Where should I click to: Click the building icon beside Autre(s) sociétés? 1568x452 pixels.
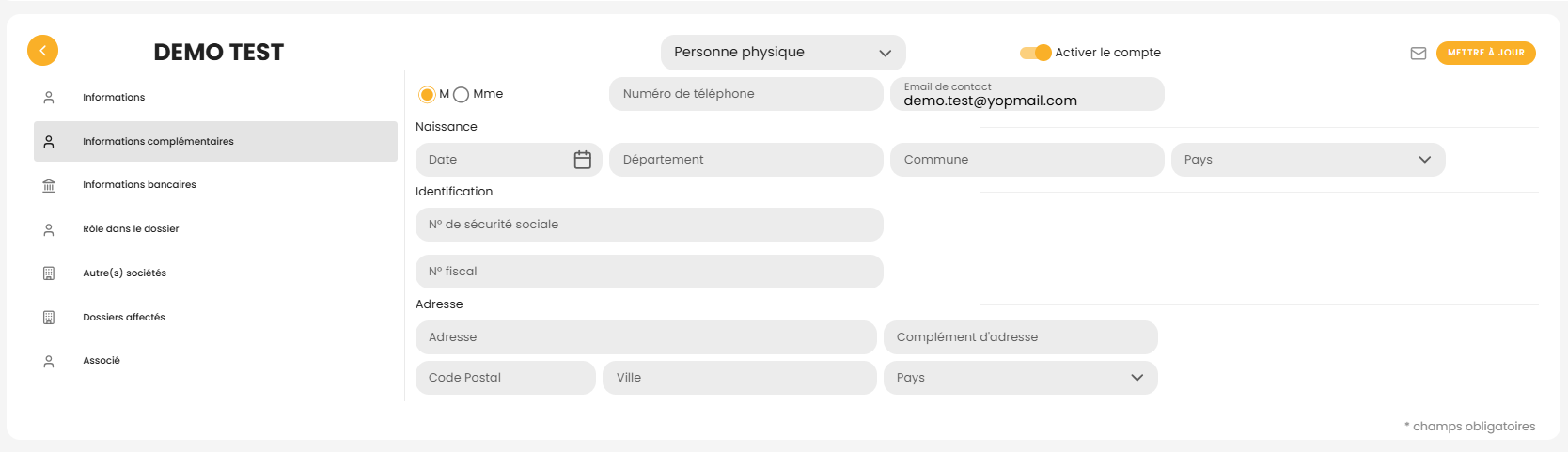(49, 273)
